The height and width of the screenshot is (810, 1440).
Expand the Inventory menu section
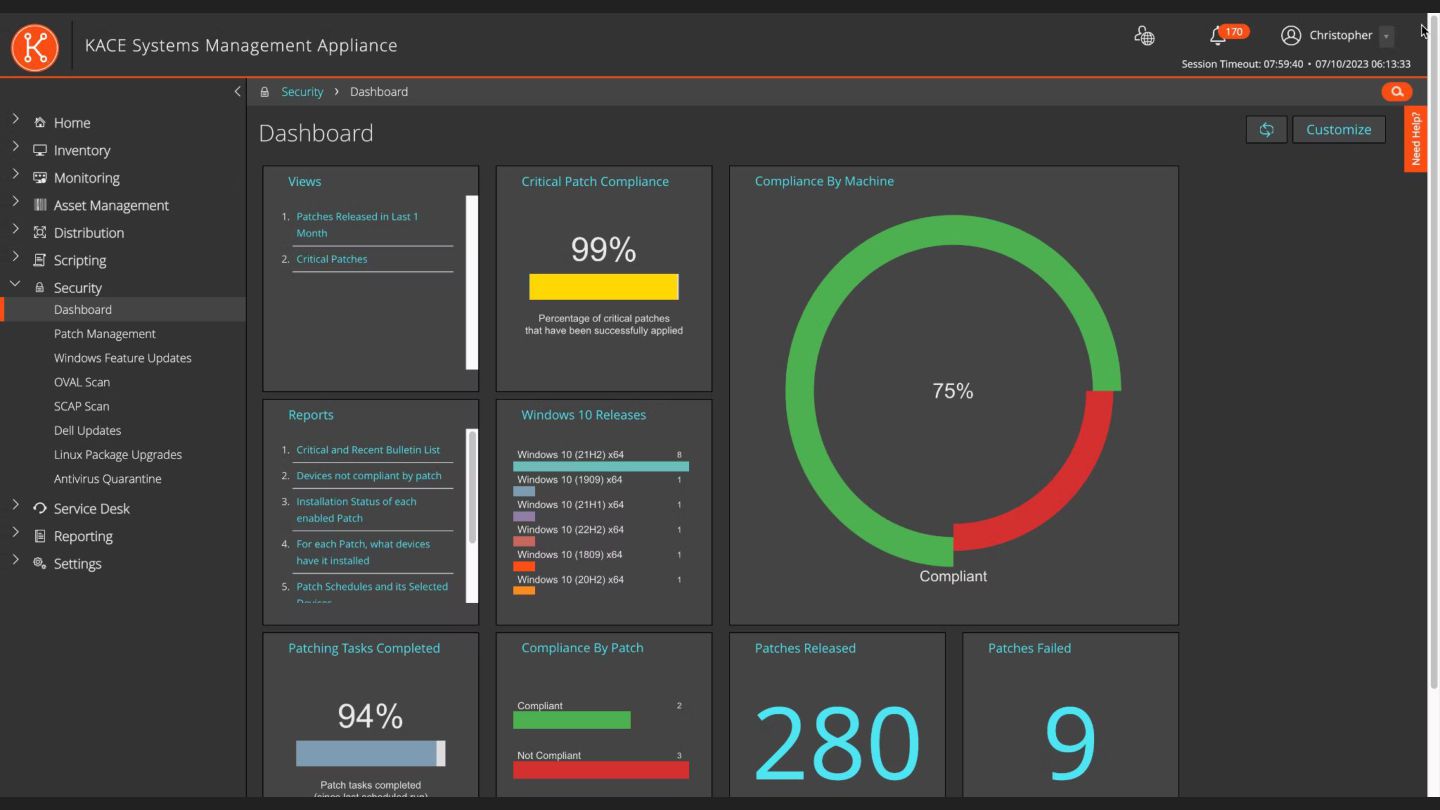(x=15, y=149)
